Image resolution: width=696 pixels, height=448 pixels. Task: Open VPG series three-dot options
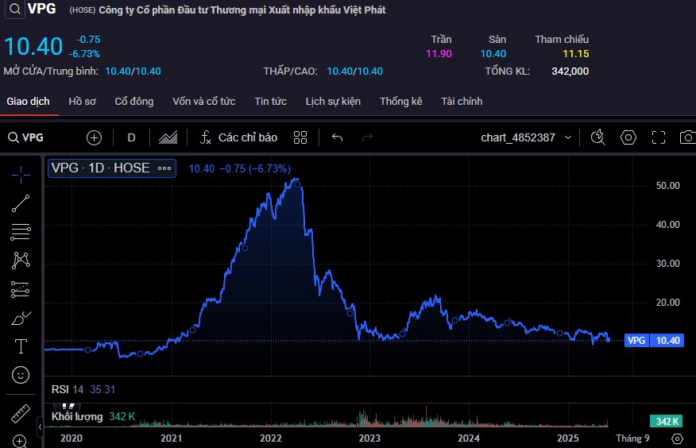(x=164, y=168)
